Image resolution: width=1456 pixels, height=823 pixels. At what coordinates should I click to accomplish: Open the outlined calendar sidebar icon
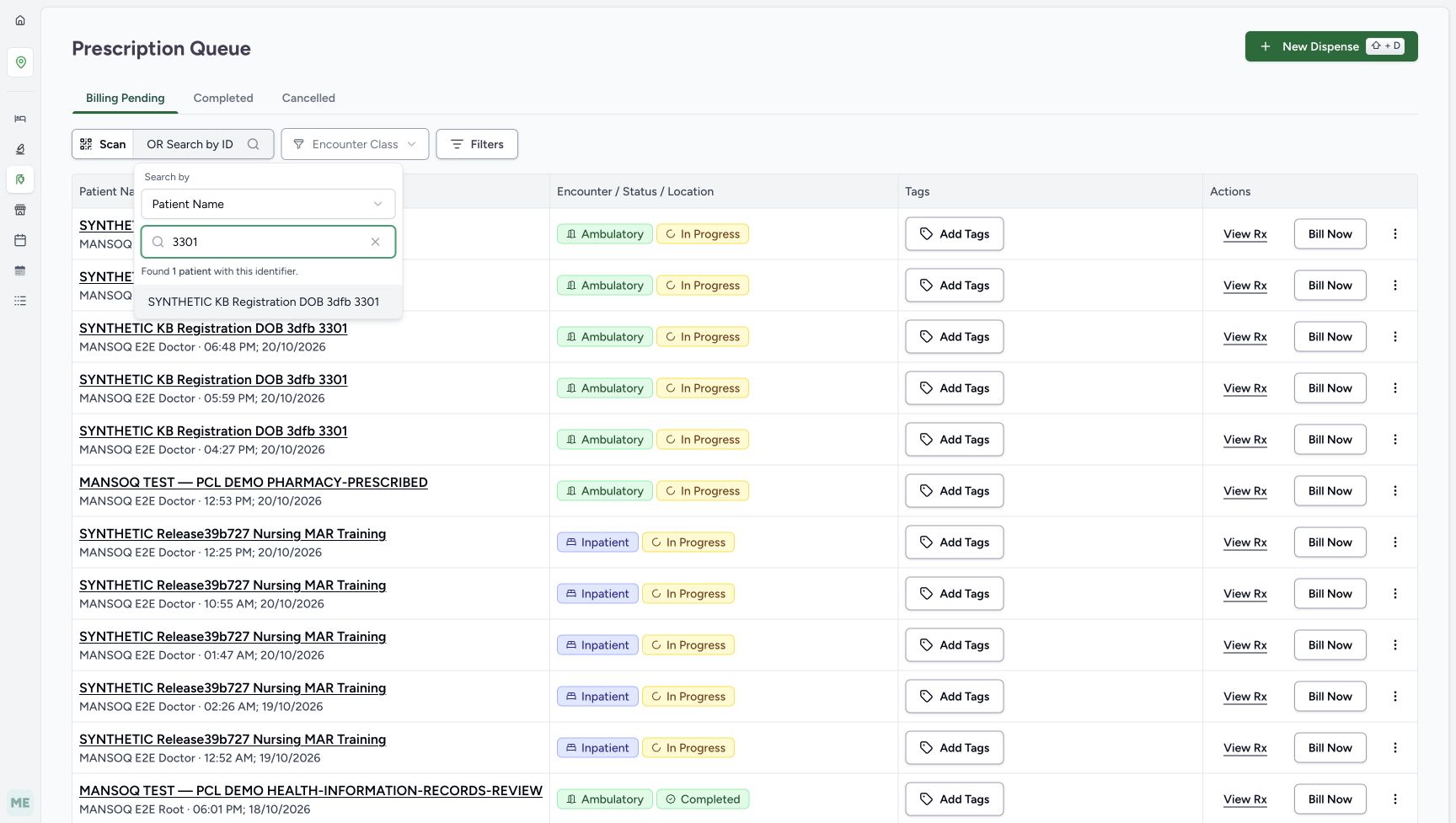[x=20, y=240]
